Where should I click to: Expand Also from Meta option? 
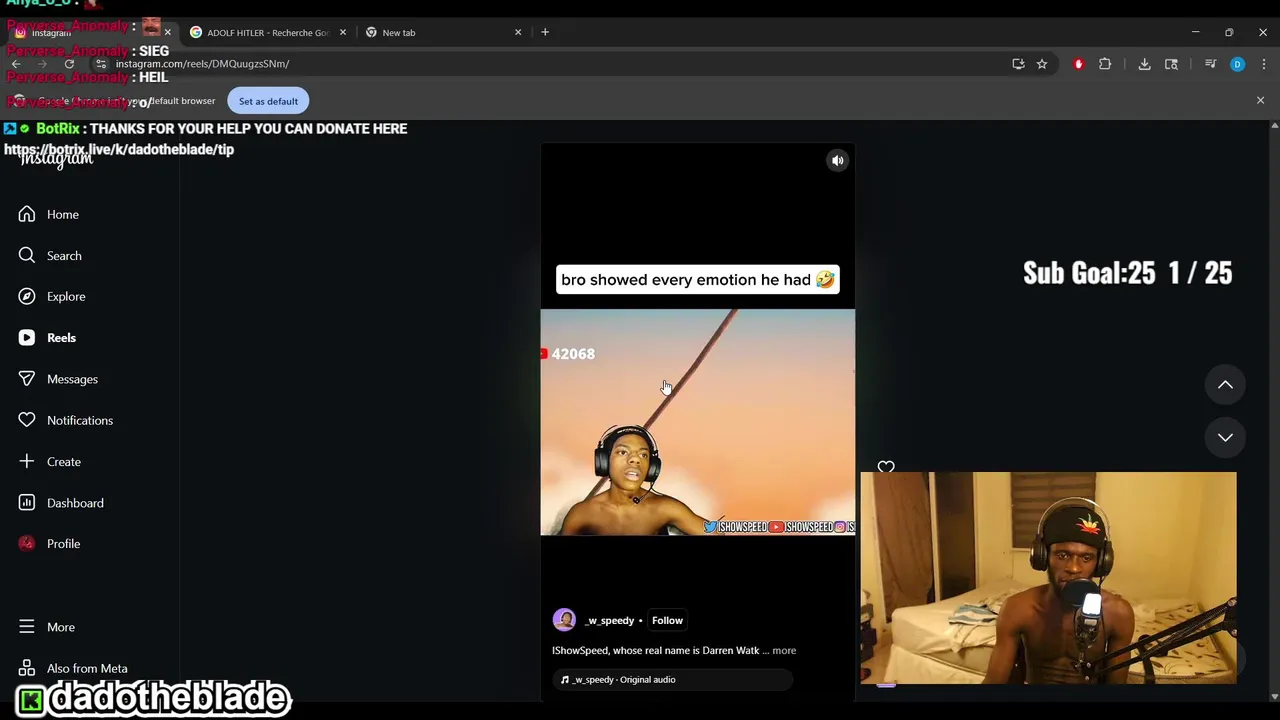[x=72, y=668]
